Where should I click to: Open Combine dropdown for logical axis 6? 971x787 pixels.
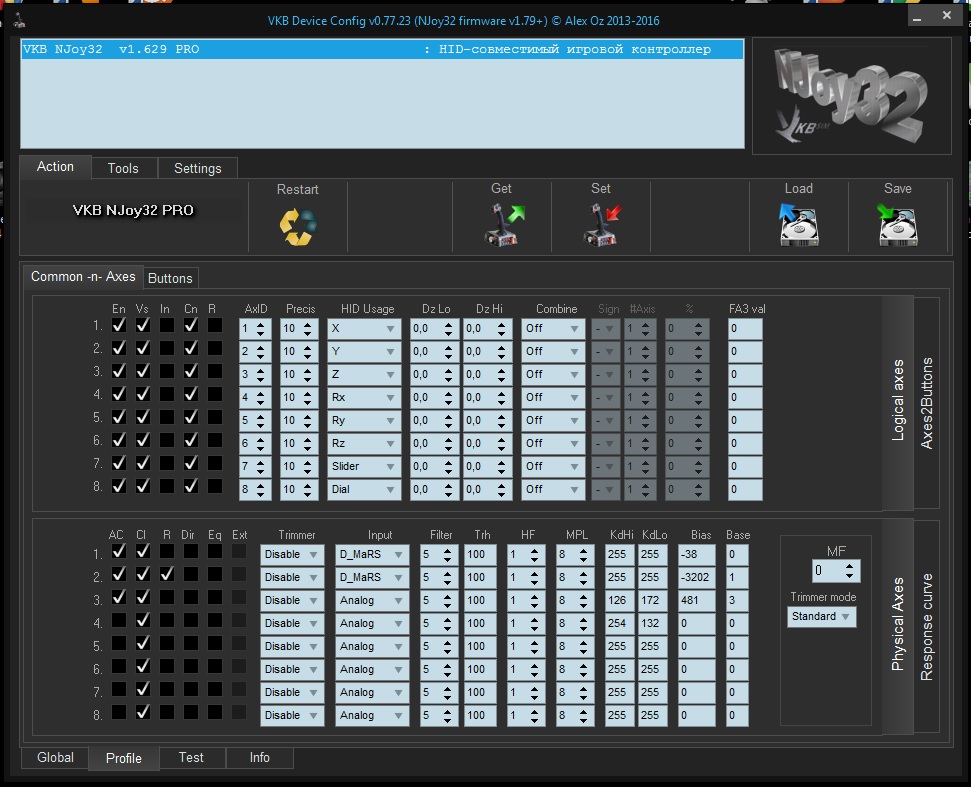(553, 443)
